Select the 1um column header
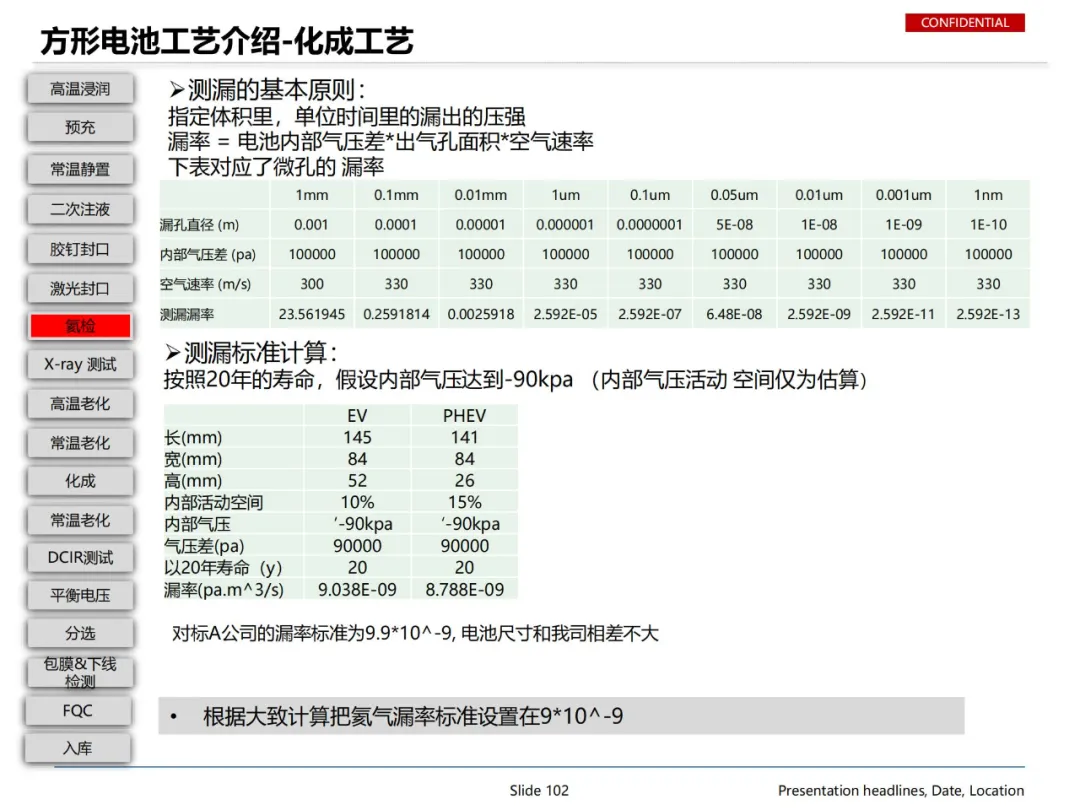This screenshot has width=1080, height=810. pyautogui.click(x=565, y=195)
